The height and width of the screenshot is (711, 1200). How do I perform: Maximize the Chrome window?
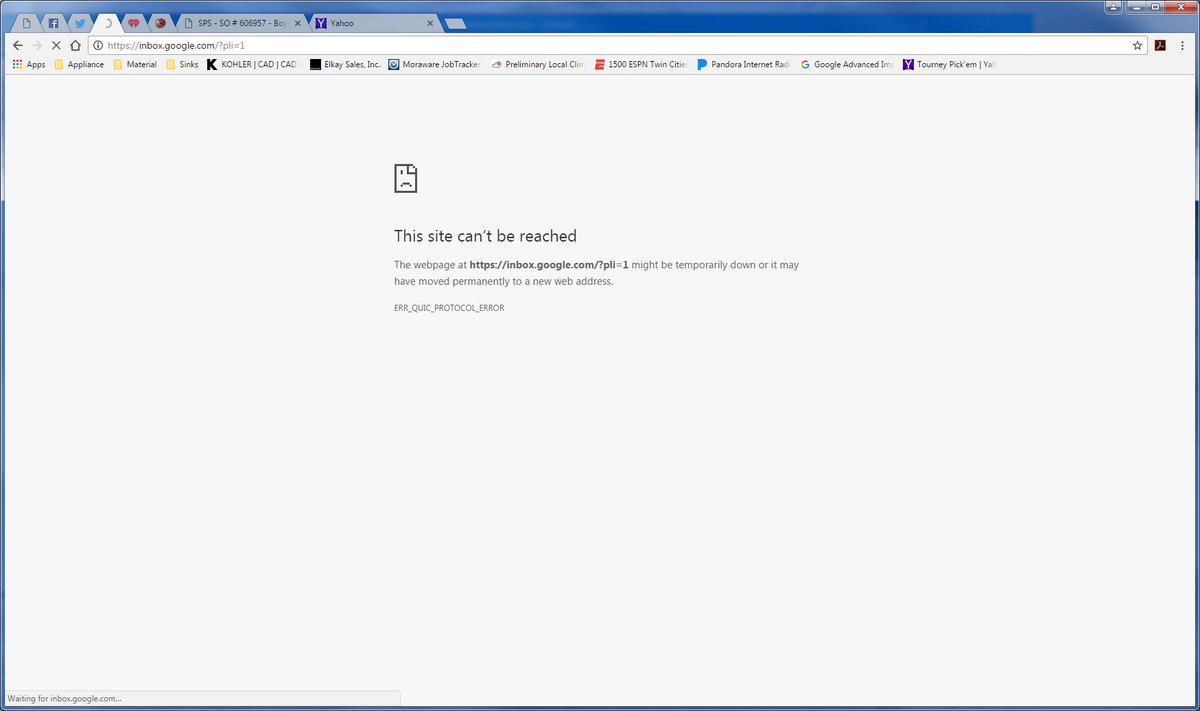point(1156,6)
